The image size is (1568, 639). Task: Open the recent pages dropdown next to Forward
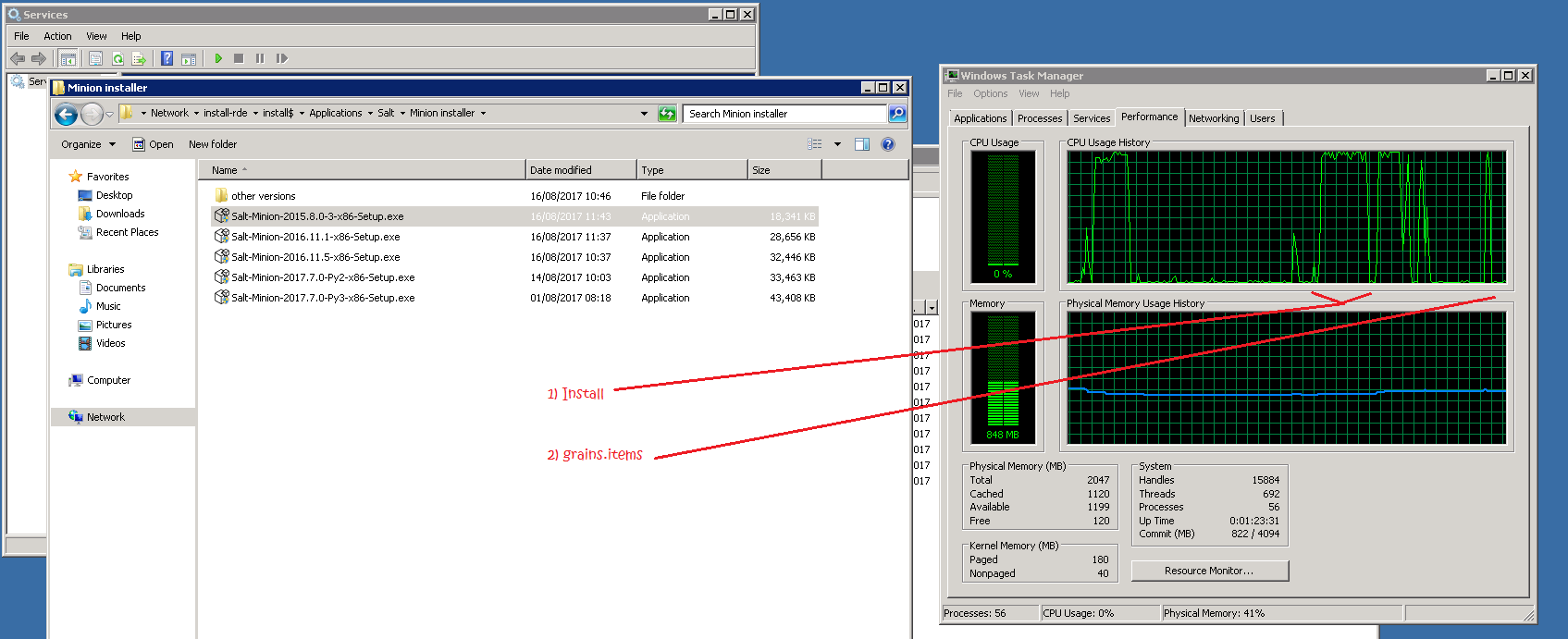109,115
